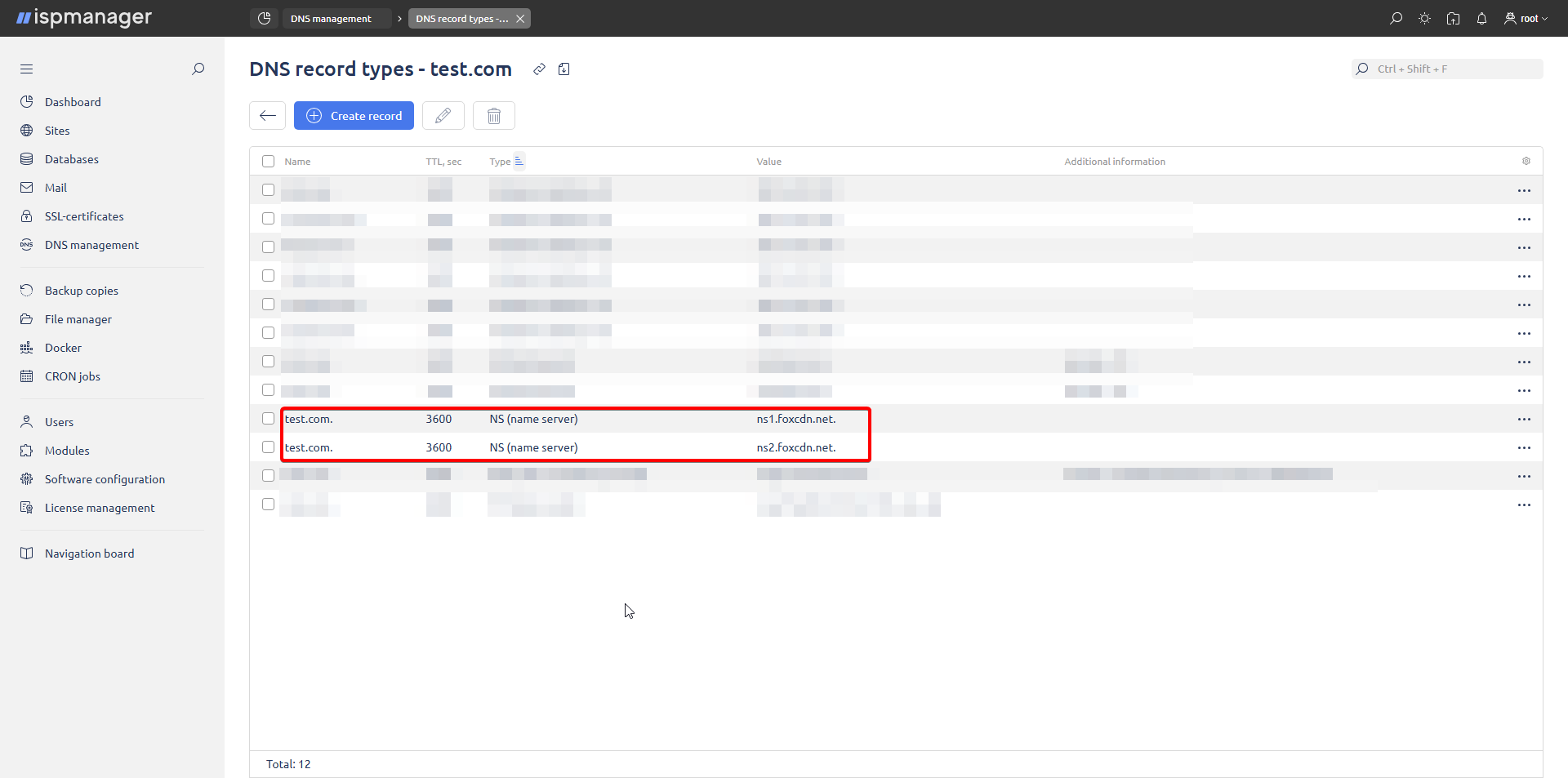Click the table settings gear icon

tap(1526, 162)
